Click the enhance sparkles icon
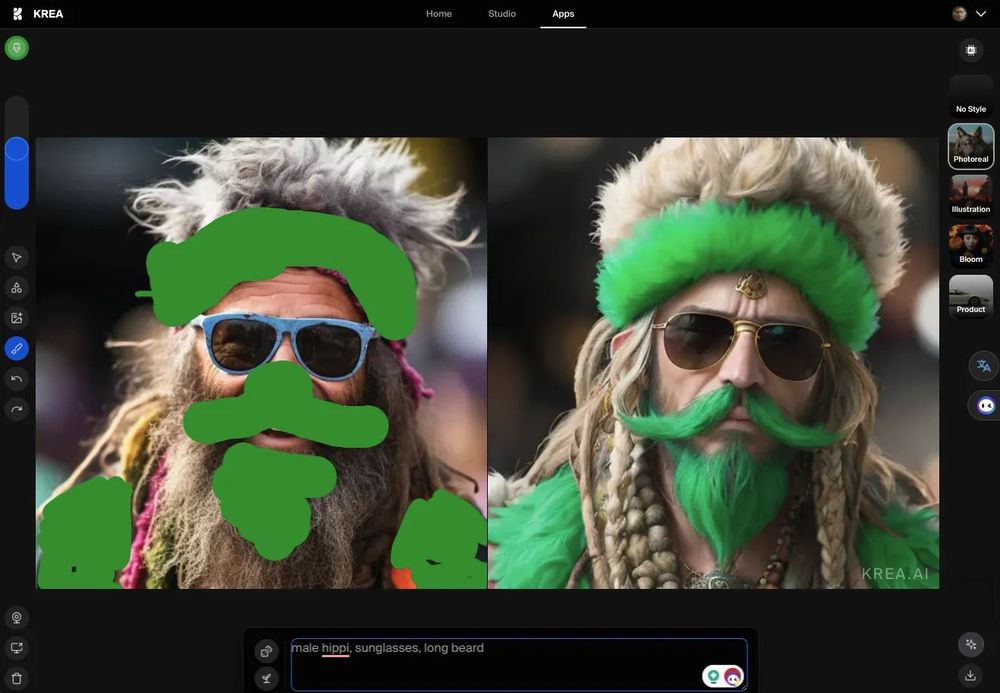Image resolution: width=1000 pixels, height=693 pixels. click(x=967, y=642)
